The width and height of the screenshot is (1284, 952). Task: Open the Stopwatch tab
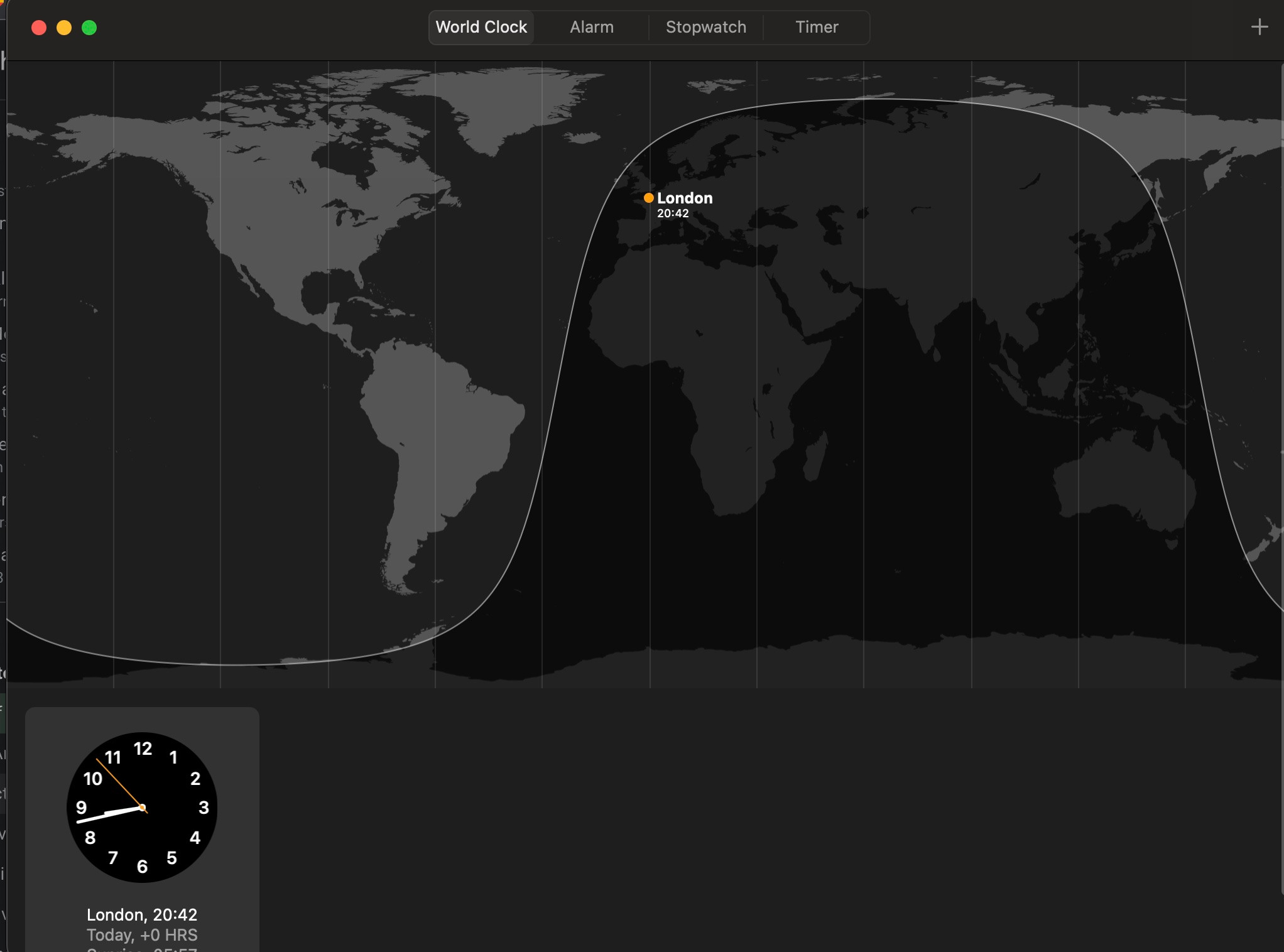(x=705, y=27)
